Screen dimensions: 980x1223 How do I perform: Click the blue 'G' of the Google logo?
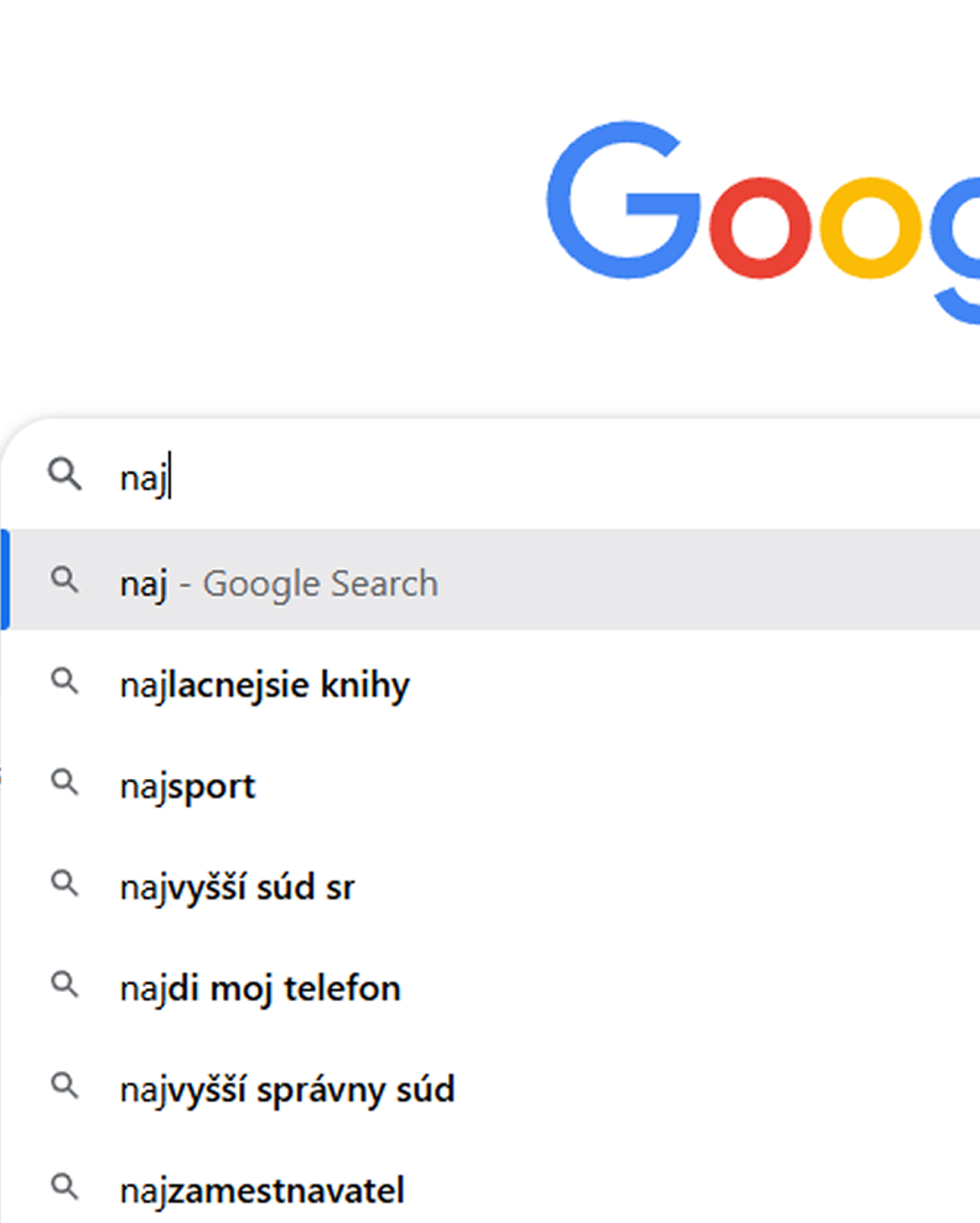[x=624, y=200]
